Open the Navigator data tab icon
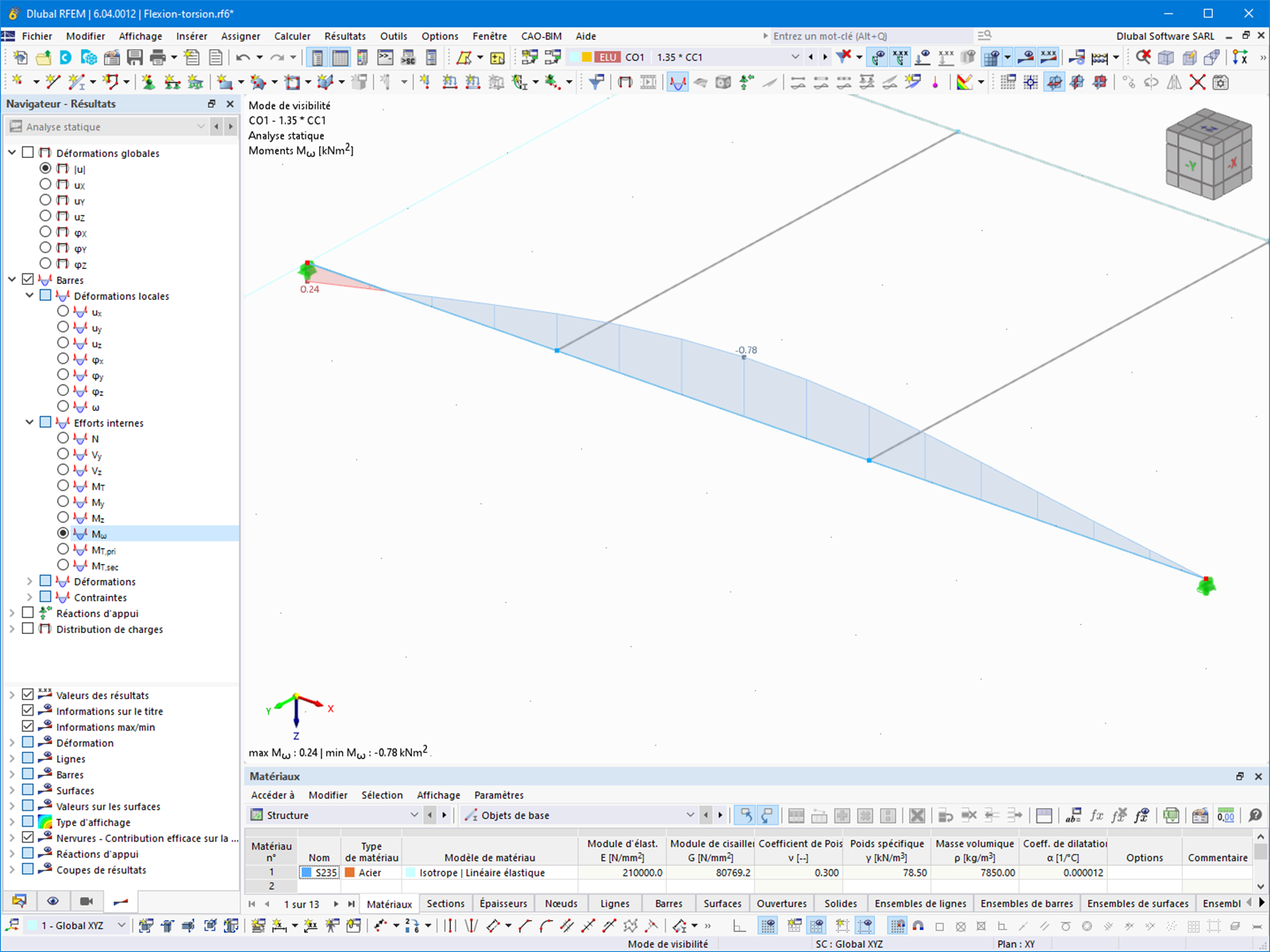 pos(19,901)
